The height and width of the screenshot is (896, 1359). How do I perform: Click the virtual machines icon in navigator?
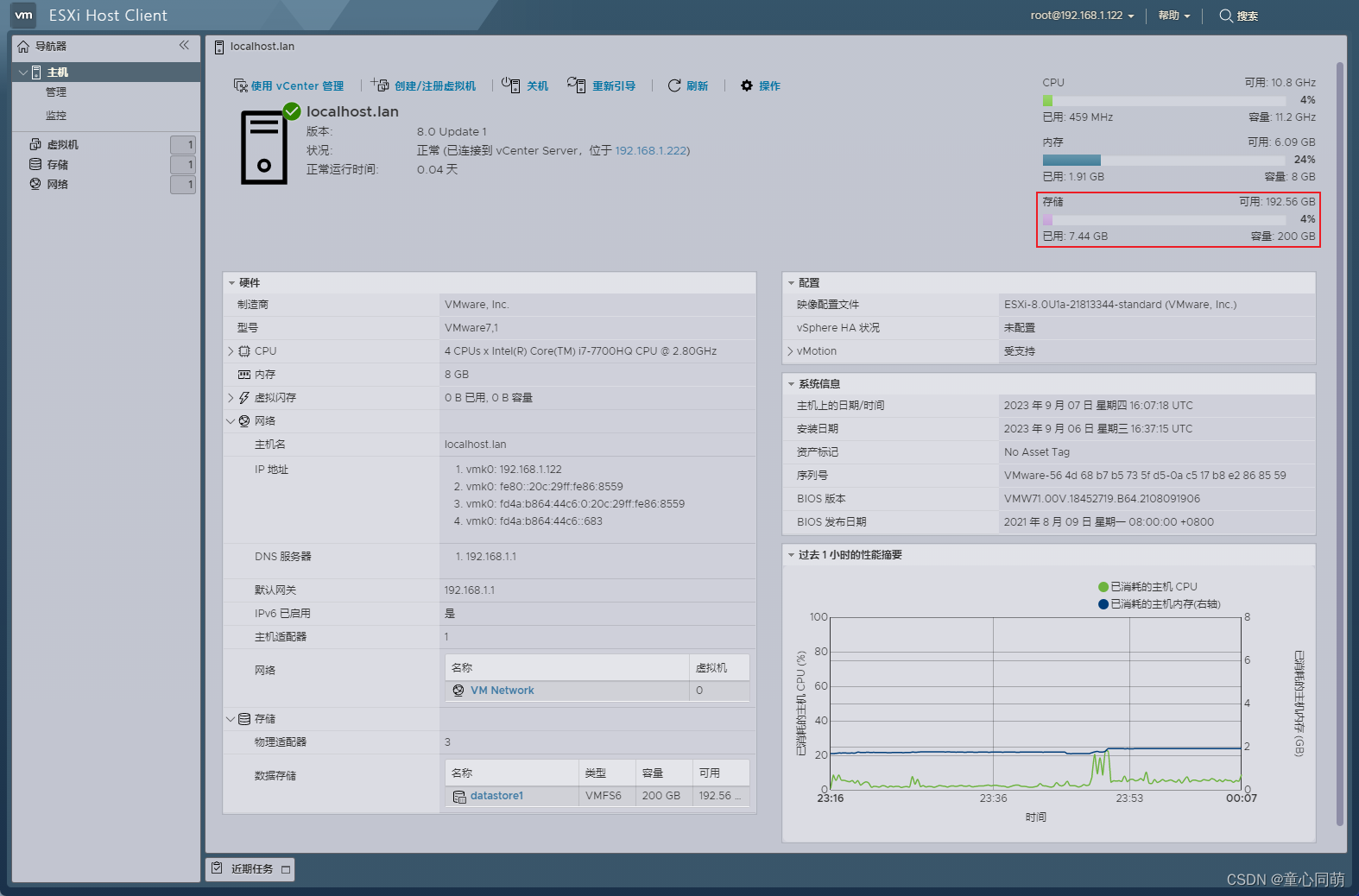pos(35,144)
